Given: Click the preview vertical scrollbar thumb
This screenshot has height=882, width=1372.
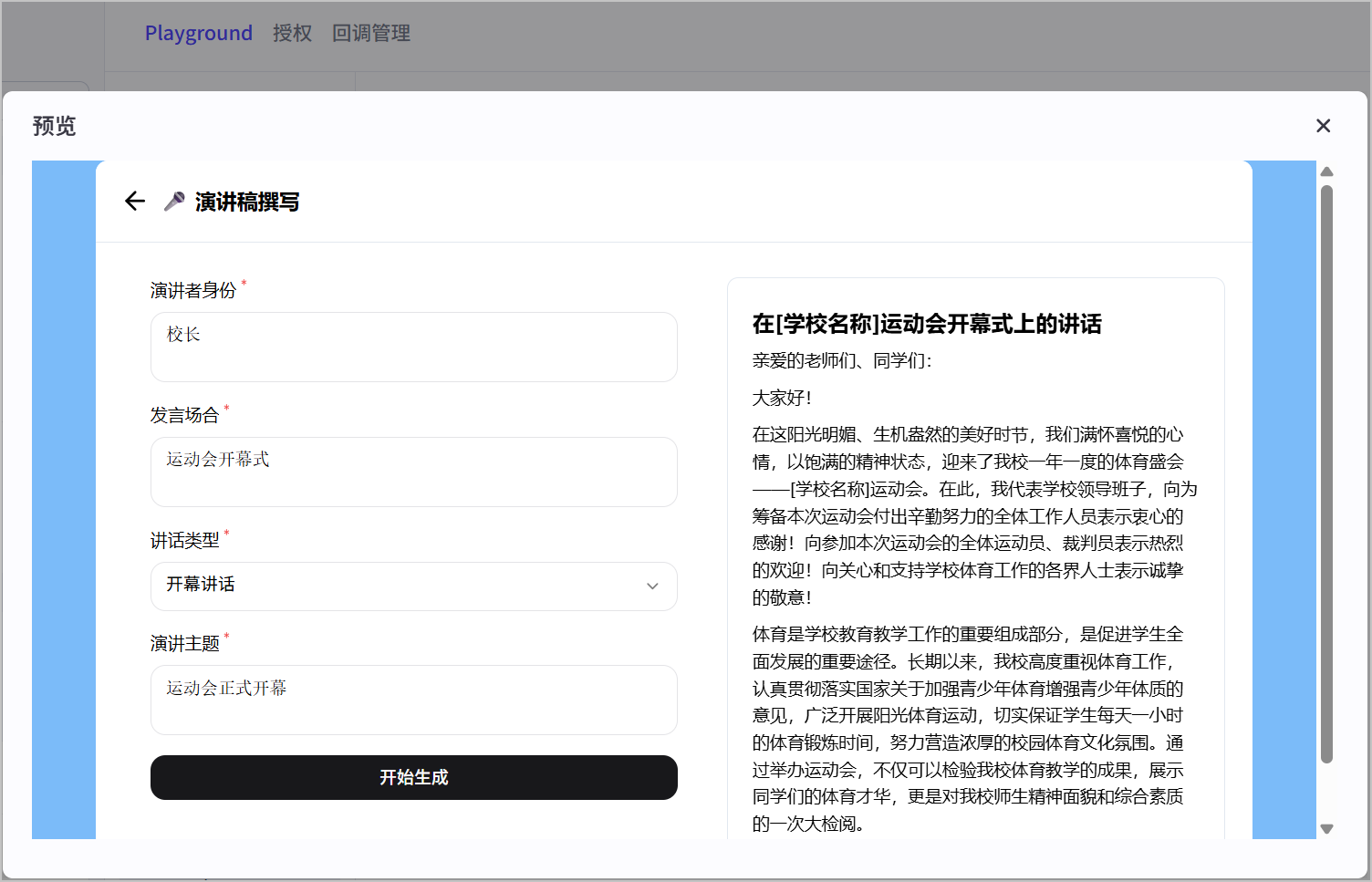Looking at the screenshot, I should 1327,474.
